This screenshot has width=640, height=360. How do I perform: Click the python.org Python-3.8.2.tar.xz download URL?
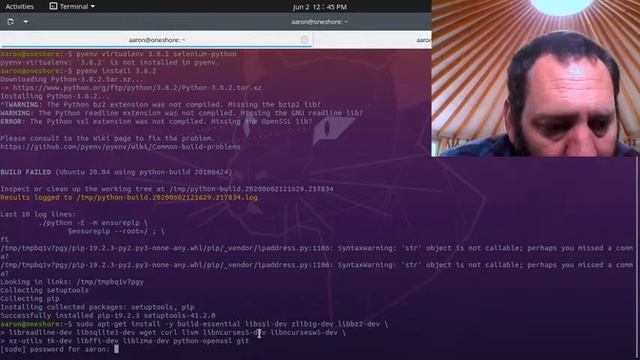[137, 88]
